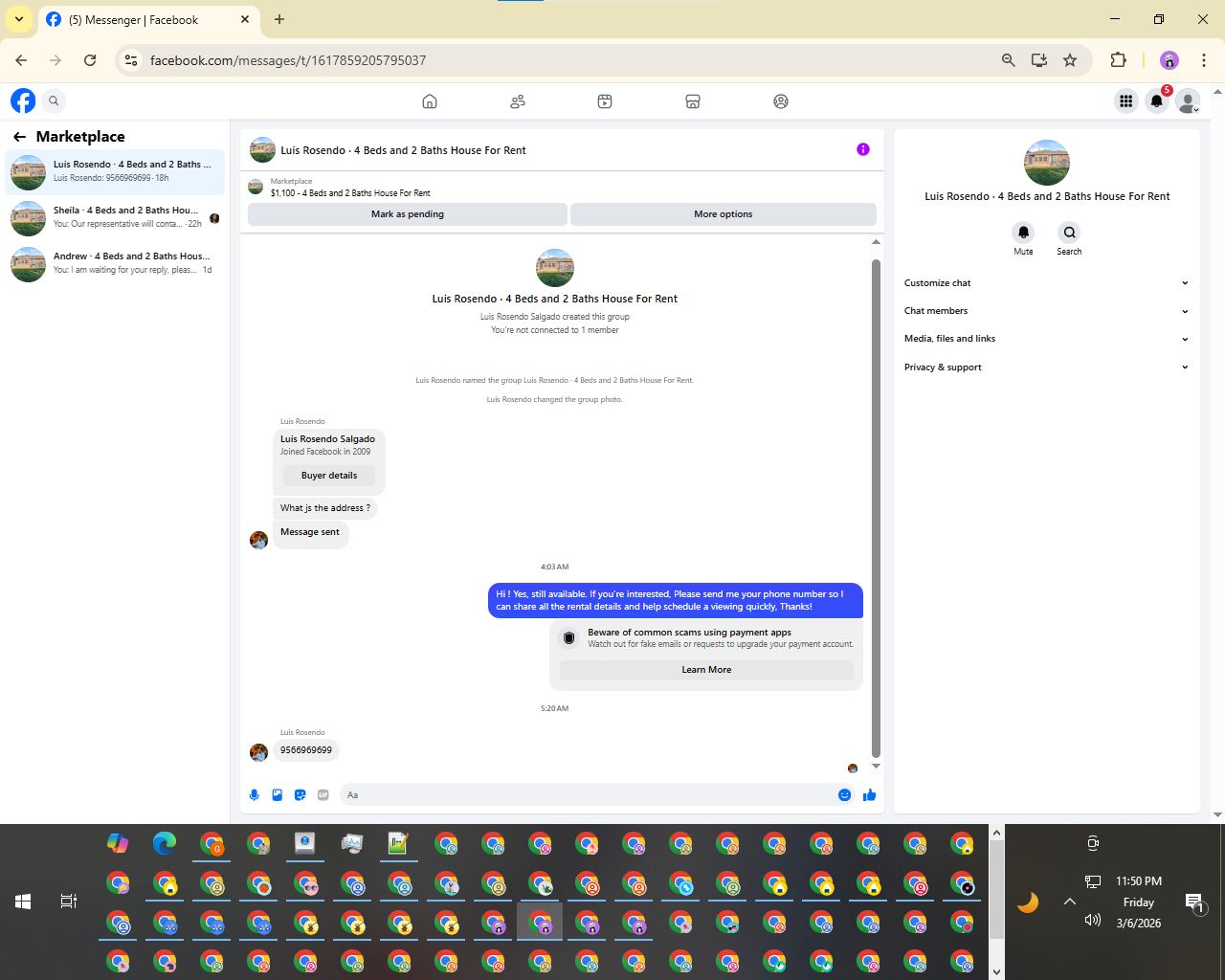Open Chrome tab search dropdown
This screenshot has height=980, width=1225.
pyautogui.click(x=19, y=19)
